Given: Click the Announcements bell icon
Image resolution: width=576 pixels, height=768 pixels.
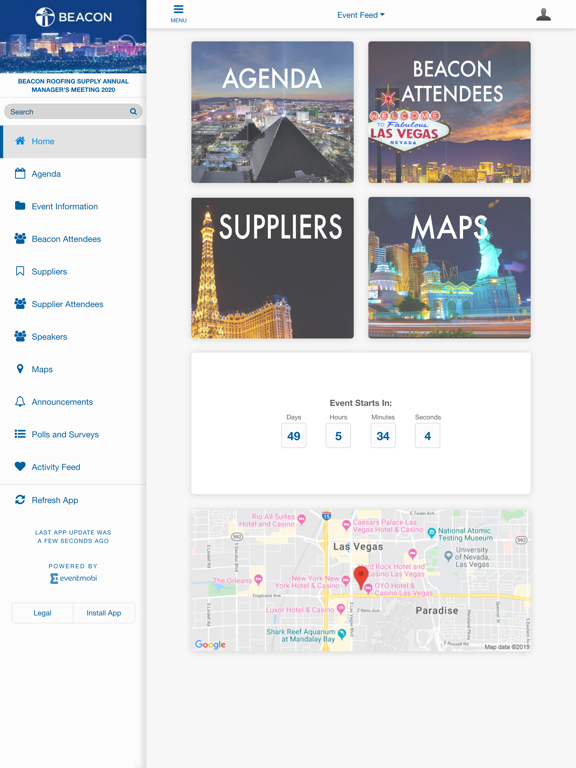Looking at the screenshot, I should (20, 402).
